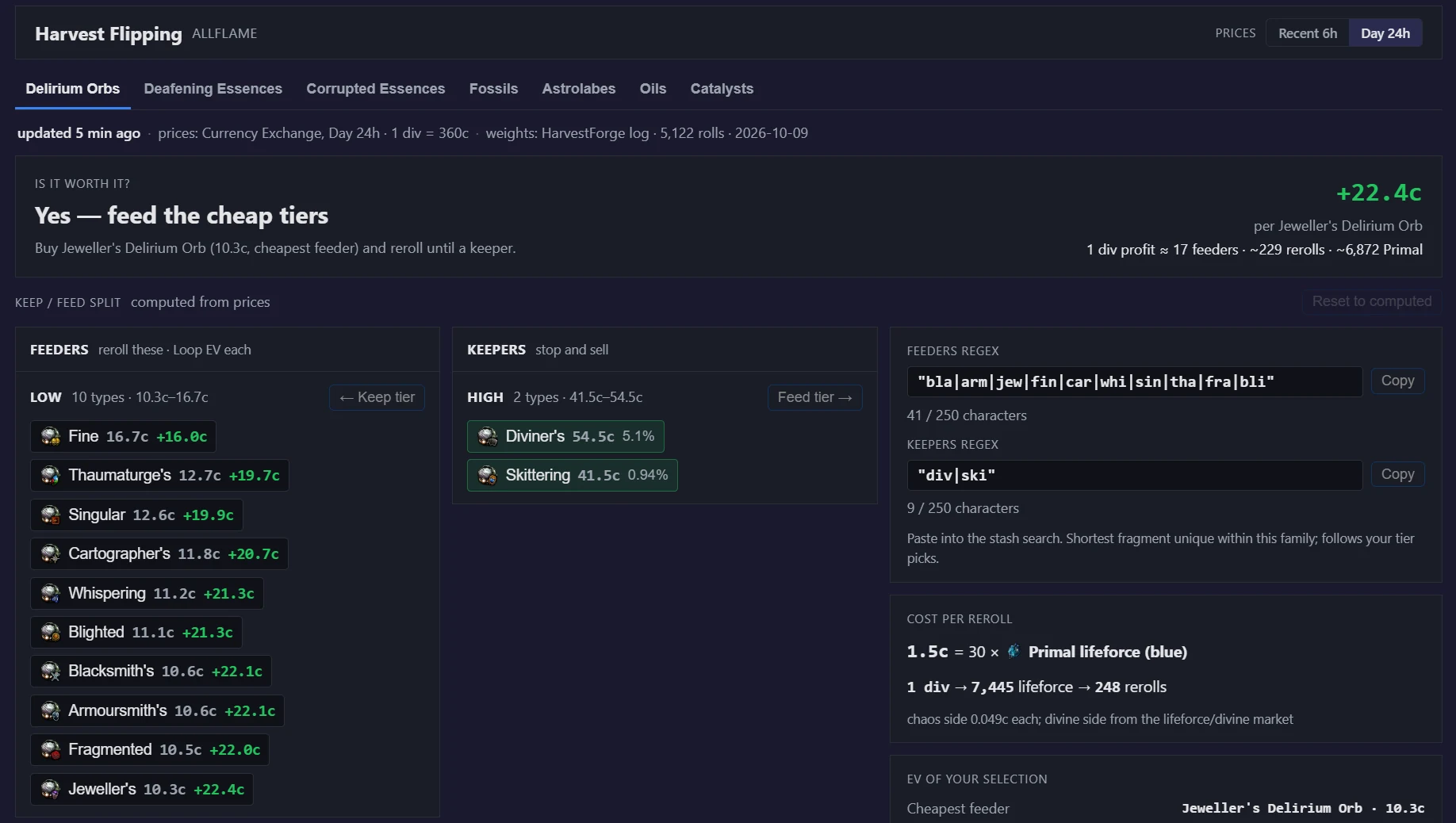The width and height of the screenshot is (1456, 823).
Task: Click the Whispering 11.2c feeder chip
Action: [147, 593]
